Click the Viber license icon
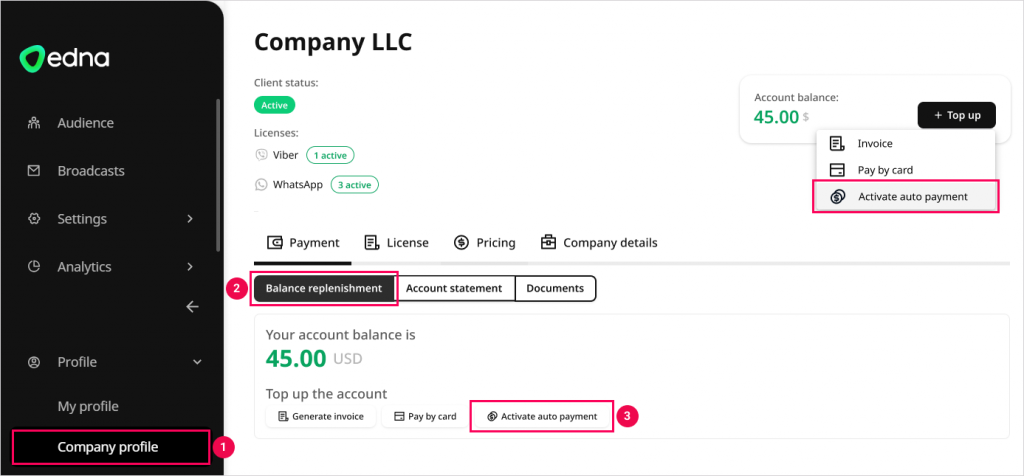1024x476 pixels. point(262,155)
